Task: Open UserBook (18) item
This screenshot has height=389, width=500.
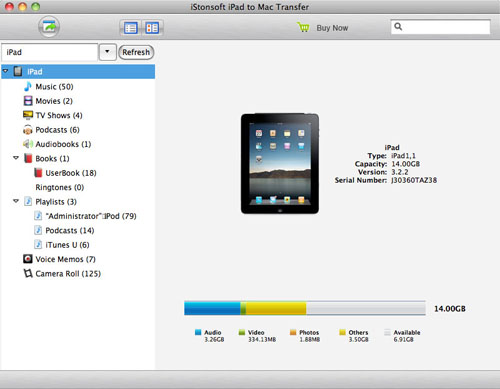Action: 71,173
